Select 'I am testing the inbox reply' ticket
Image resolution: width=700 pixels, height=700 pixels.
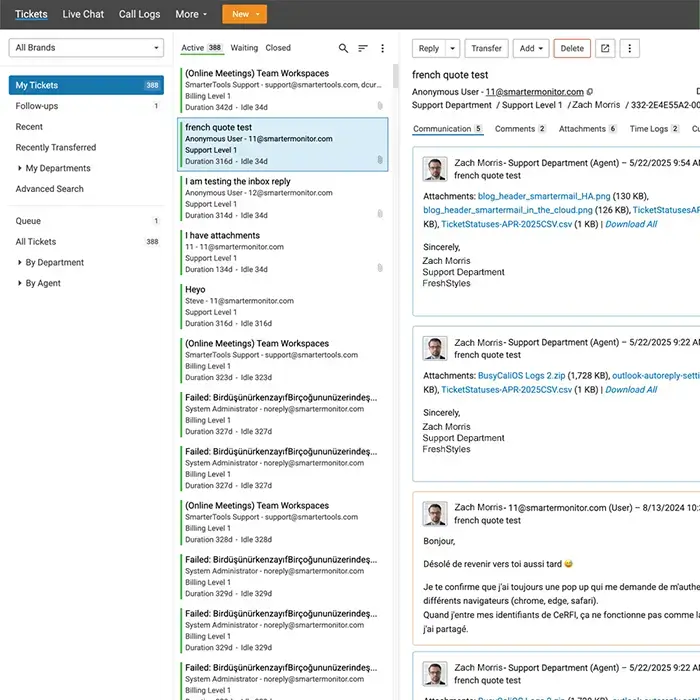point(283,198)
